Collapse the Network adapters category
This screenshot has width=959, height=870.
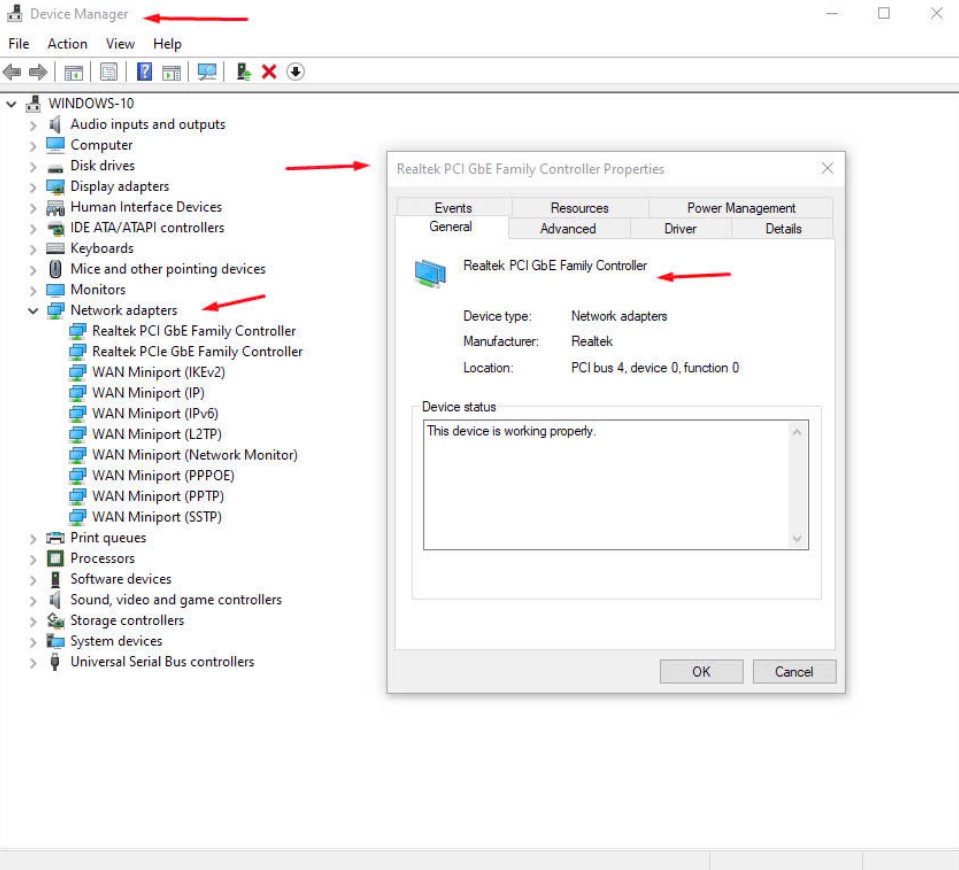[33, 311]
